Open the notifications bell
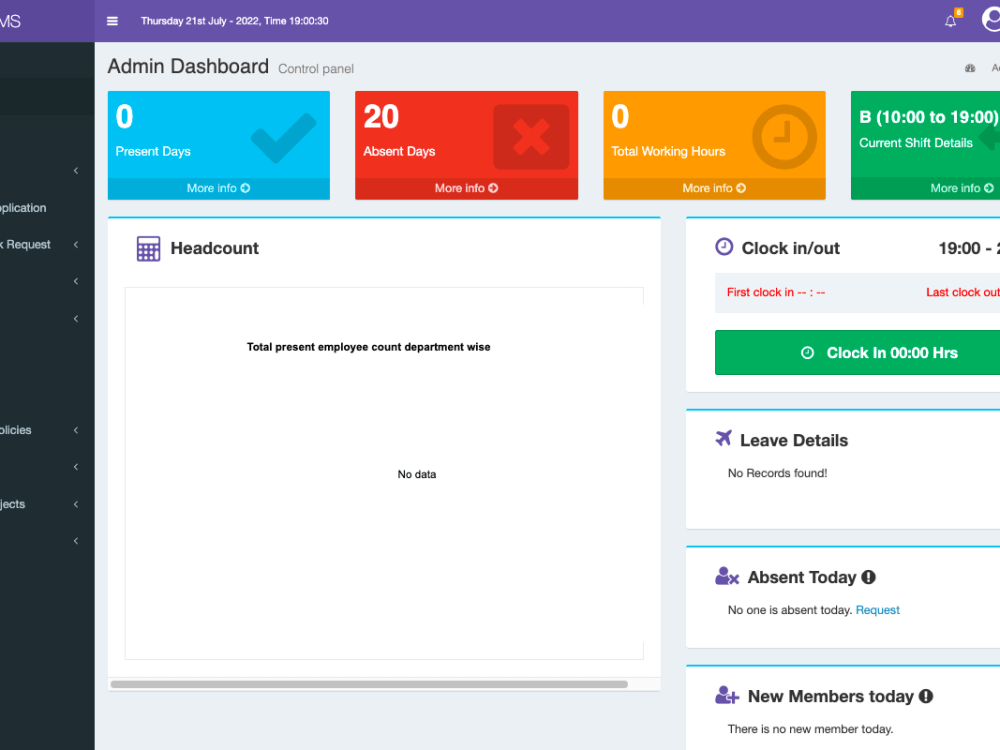The width and height of the screenshot is (1000, 750). (950, 21)
